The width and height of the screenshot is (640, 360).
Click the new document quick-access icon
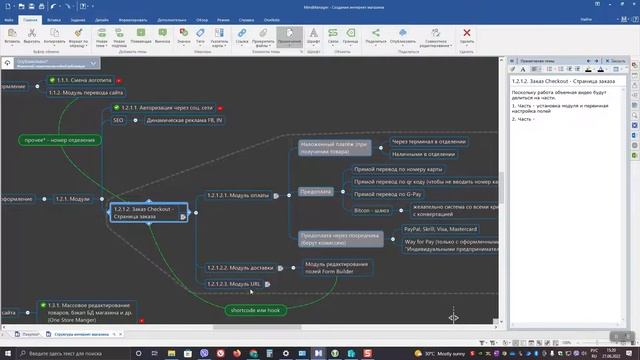click(8, 7)
